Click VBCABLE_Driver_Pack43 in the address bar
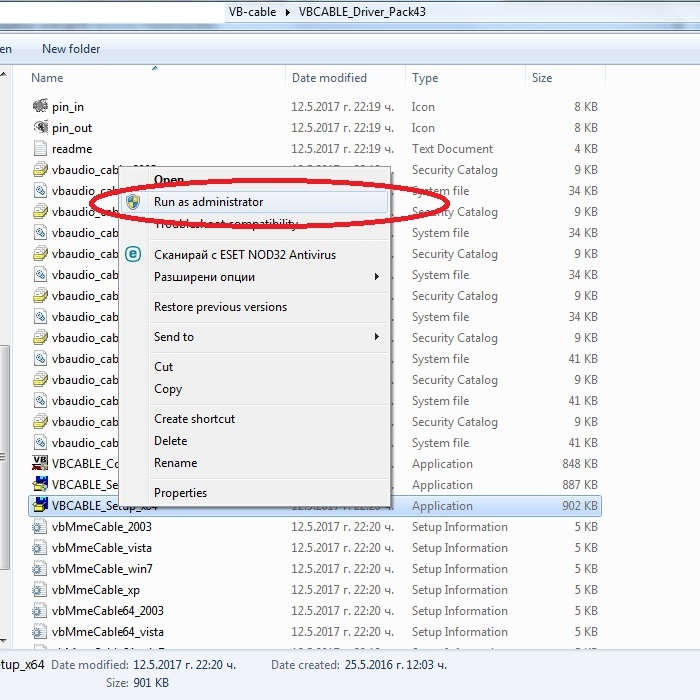700x700 pixels. coord(362,12)
